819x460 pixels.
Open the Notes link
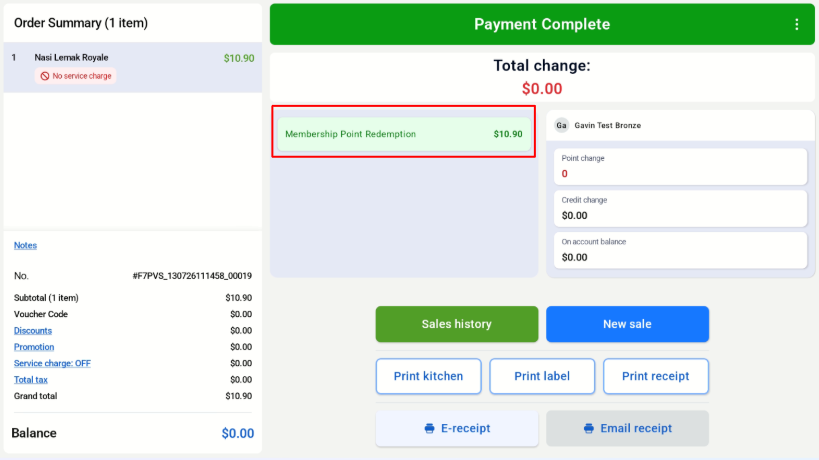25,245
